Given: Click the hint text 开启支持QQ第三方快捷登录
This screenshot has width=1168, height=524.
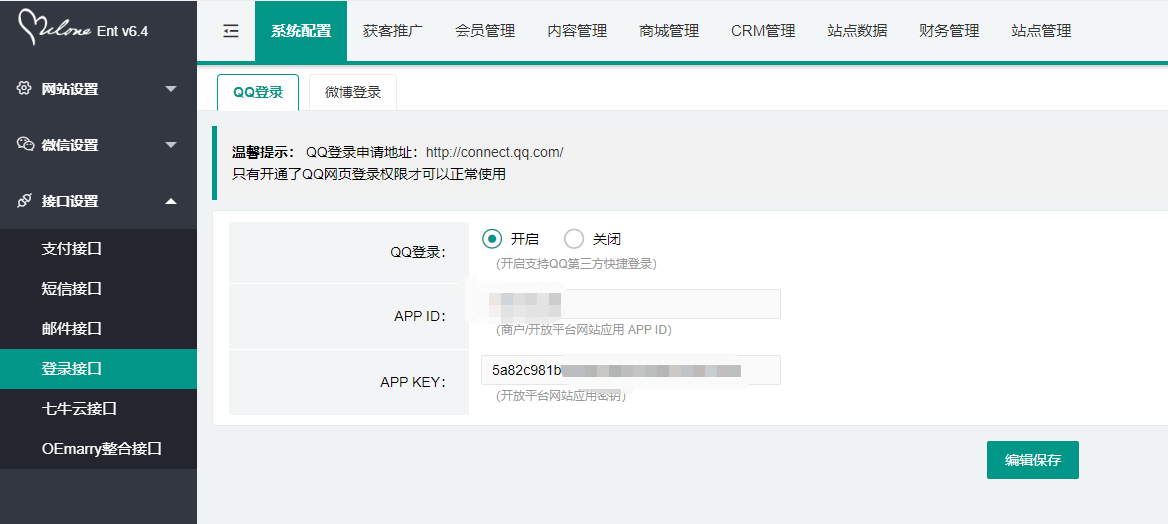Looking at the screenshot, I should [576, 264].
